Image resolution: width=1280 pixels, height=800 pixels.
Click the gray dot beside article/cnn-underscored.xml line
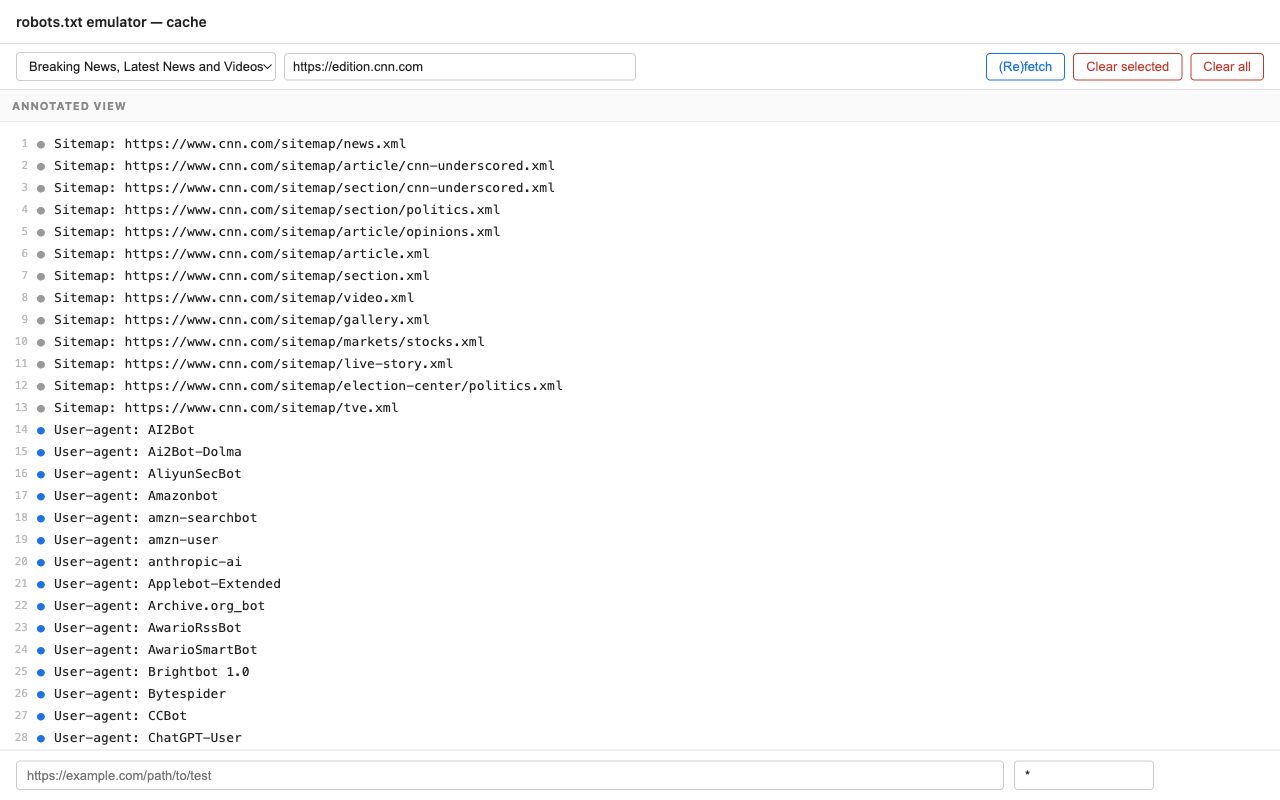[41, 166]
